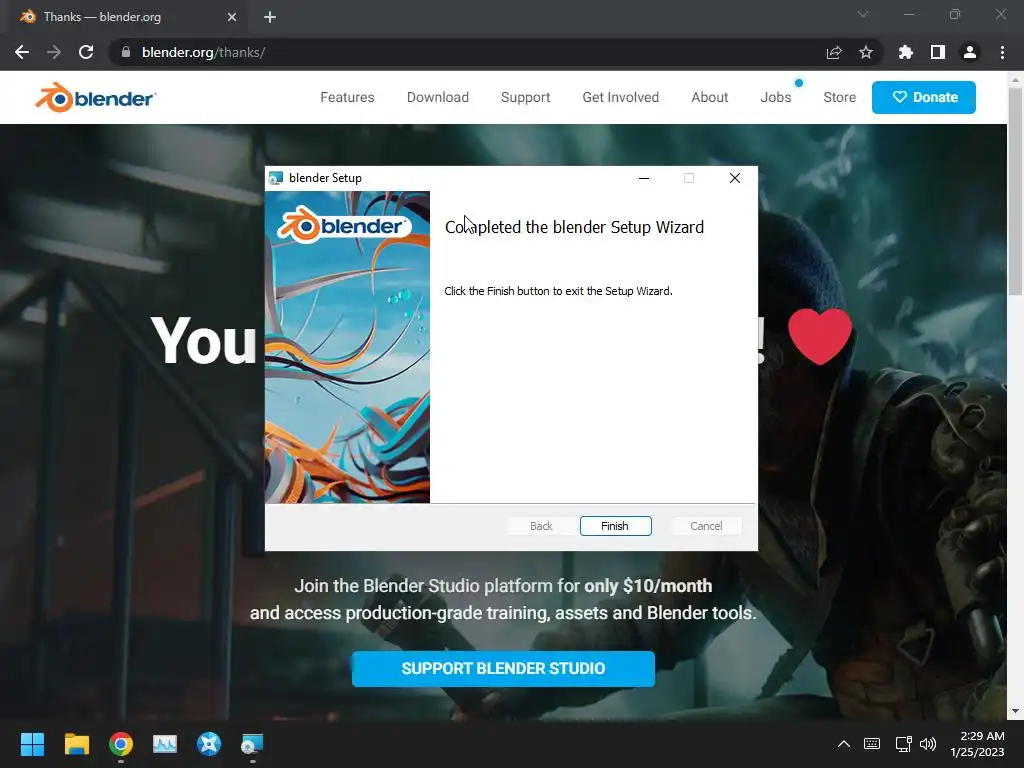The height and width of the screenshot is (768, 1024).
Task: Click the installer icon on taskbar
Action: point(253,744)
